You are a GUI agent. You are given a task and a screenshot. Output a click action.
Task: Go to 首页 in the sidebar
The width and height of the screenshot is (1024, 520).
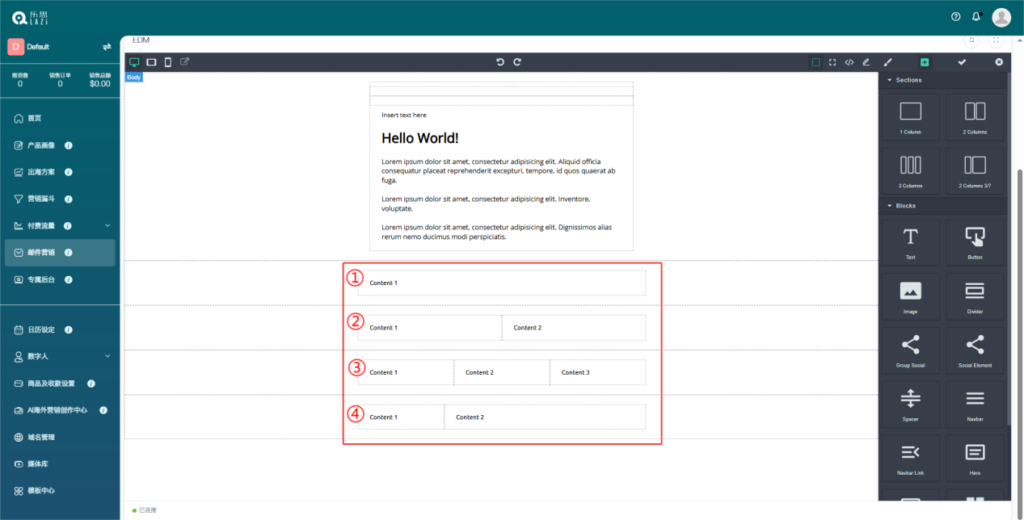point(34,118)
